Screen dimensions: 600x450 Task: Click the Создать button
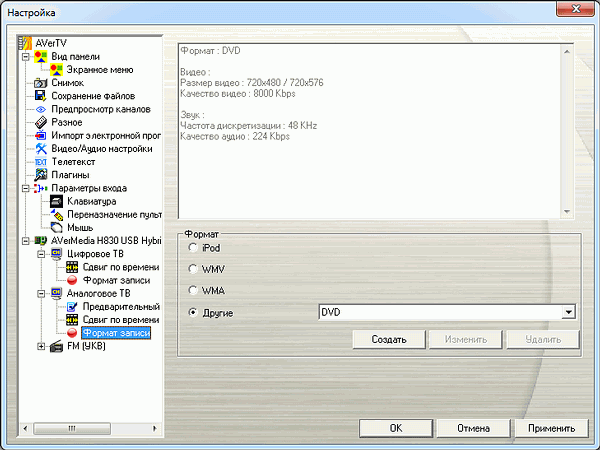point(389,339)
